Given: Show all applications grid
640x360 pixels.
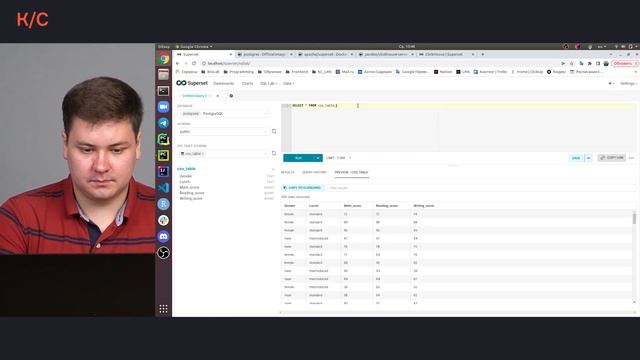Looking at the screenshot, I should tap(164, 309).
